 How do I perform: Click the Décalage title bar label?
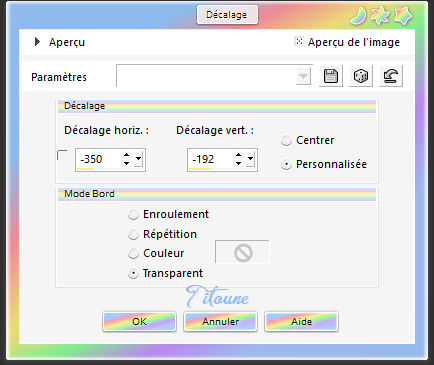[x=227, y=15]
